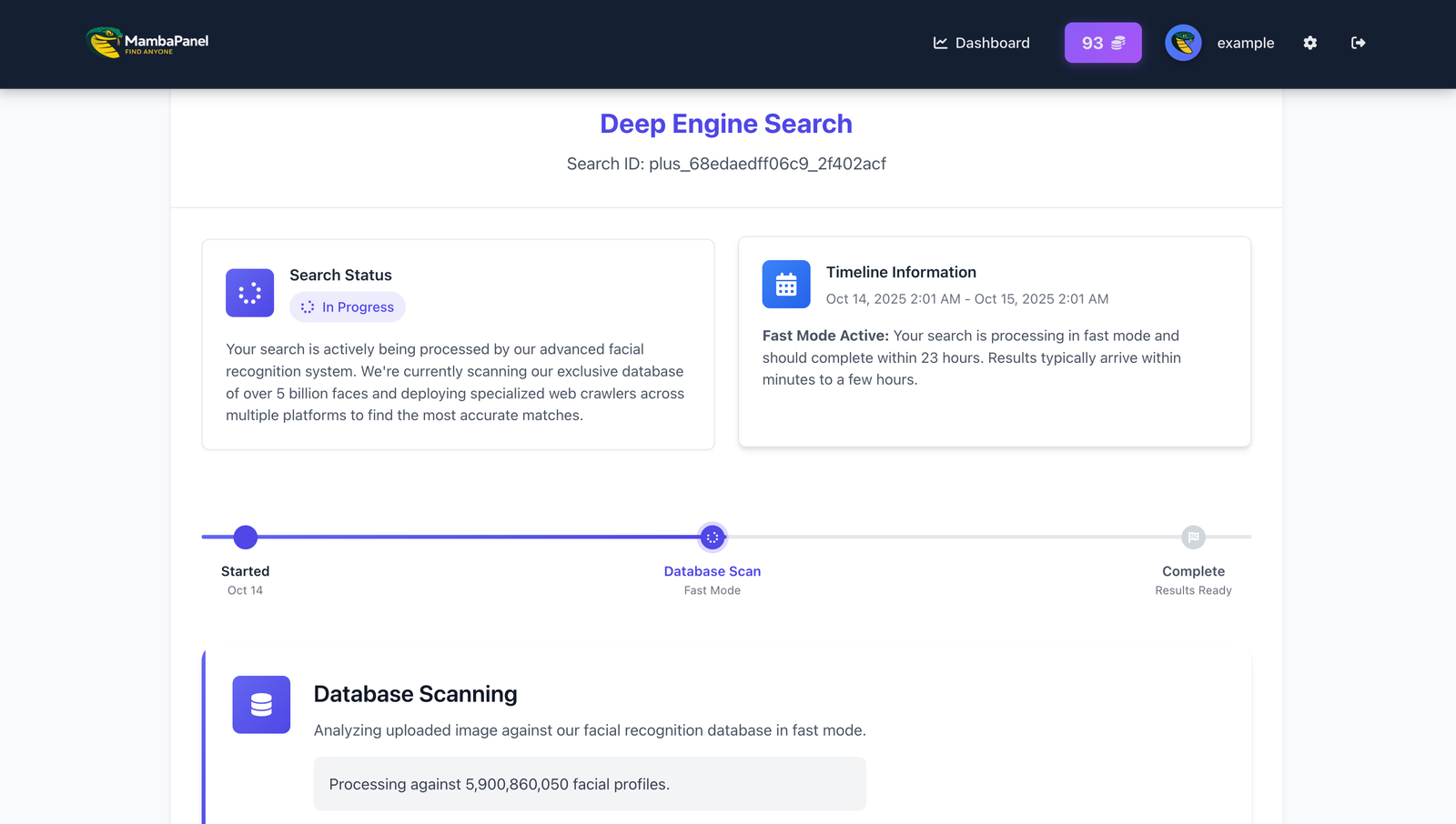Click the Database Scan progress marker
Screen dimensions: 1456x824
(x=713, y=538)
